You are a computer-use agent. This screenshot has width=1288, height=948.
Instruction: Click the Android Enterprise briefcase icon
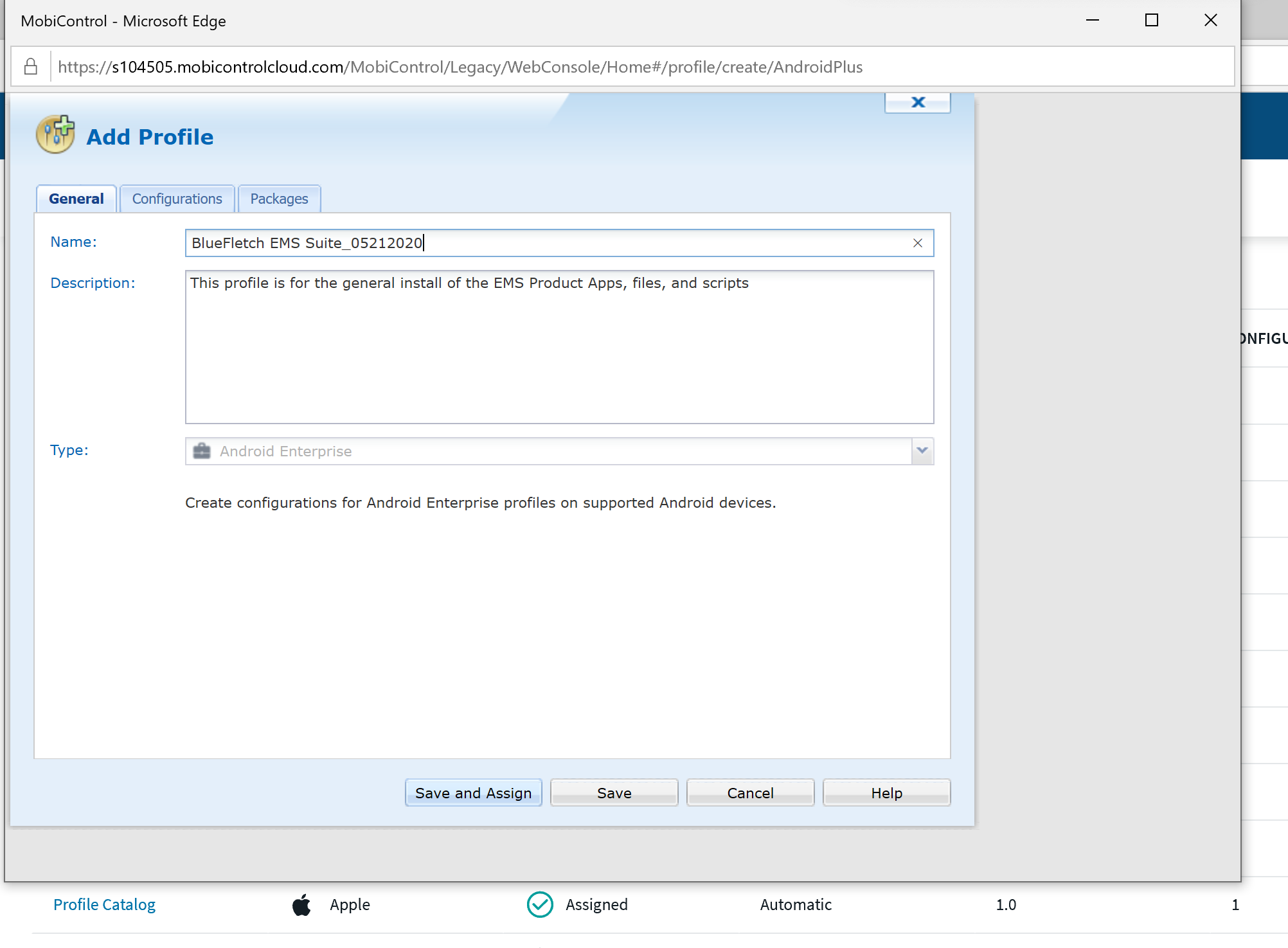pyautogui.click(x=202, y=451)
